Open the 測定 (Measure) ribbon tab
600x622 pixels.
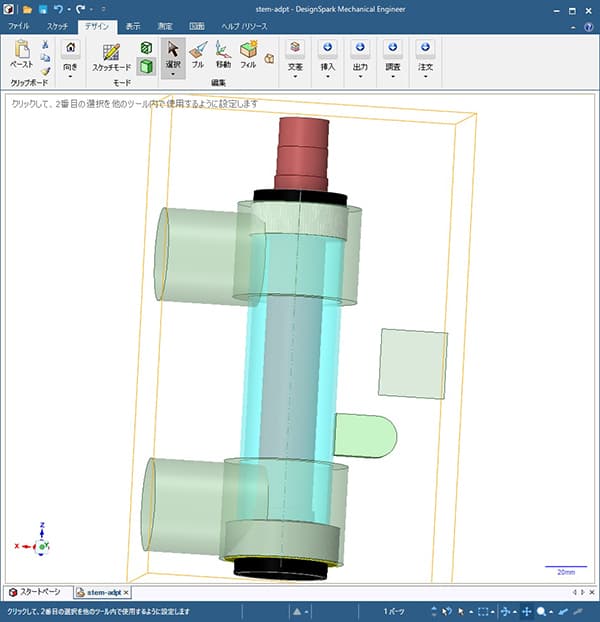click(x=165, y=26)
